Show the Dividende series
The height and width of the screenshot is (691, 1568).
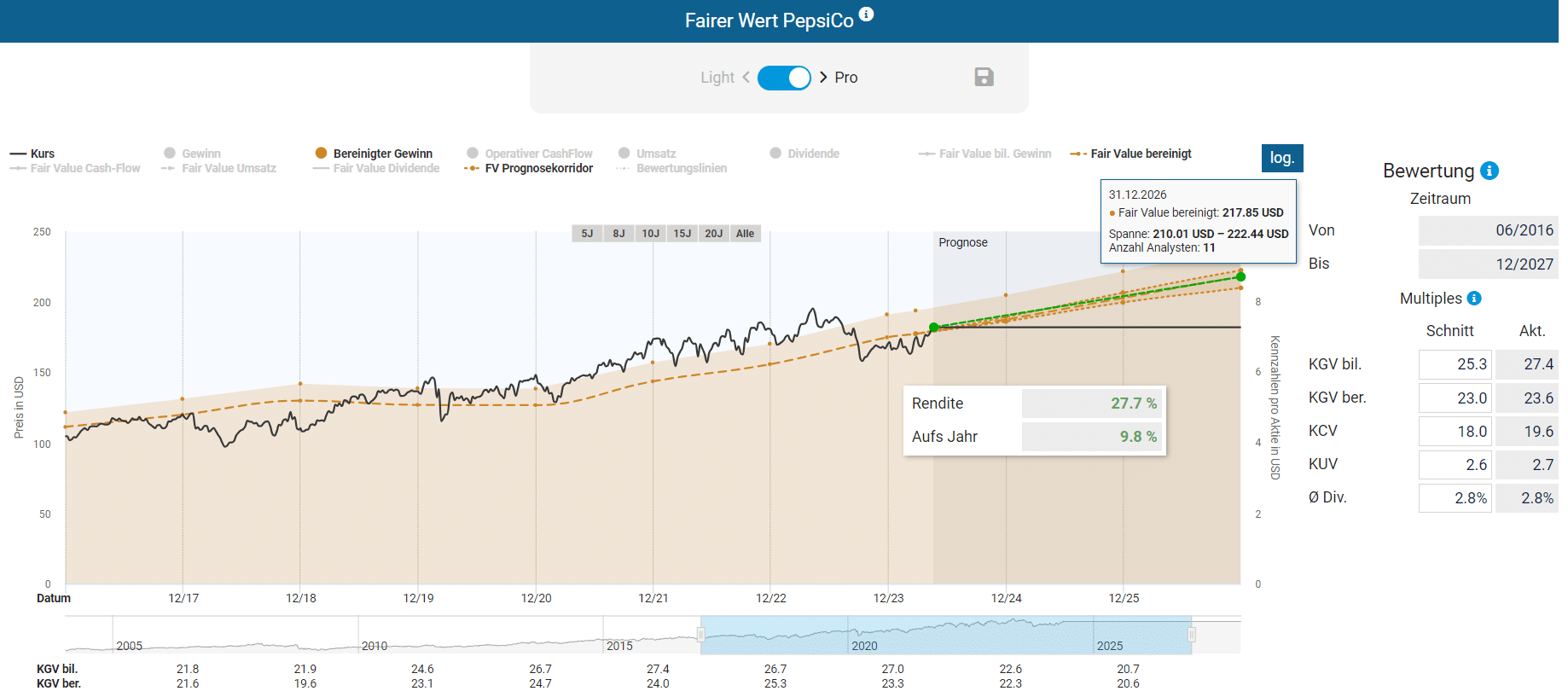[x=804, y=154]
